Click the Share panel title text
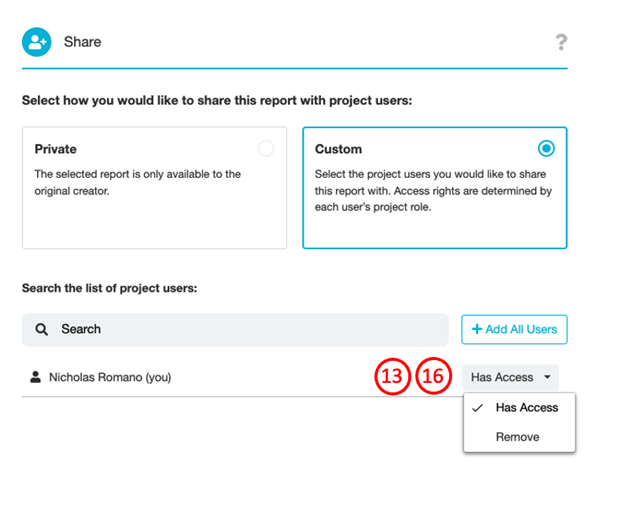The image size is (622, 507). [x=82, y=42]
